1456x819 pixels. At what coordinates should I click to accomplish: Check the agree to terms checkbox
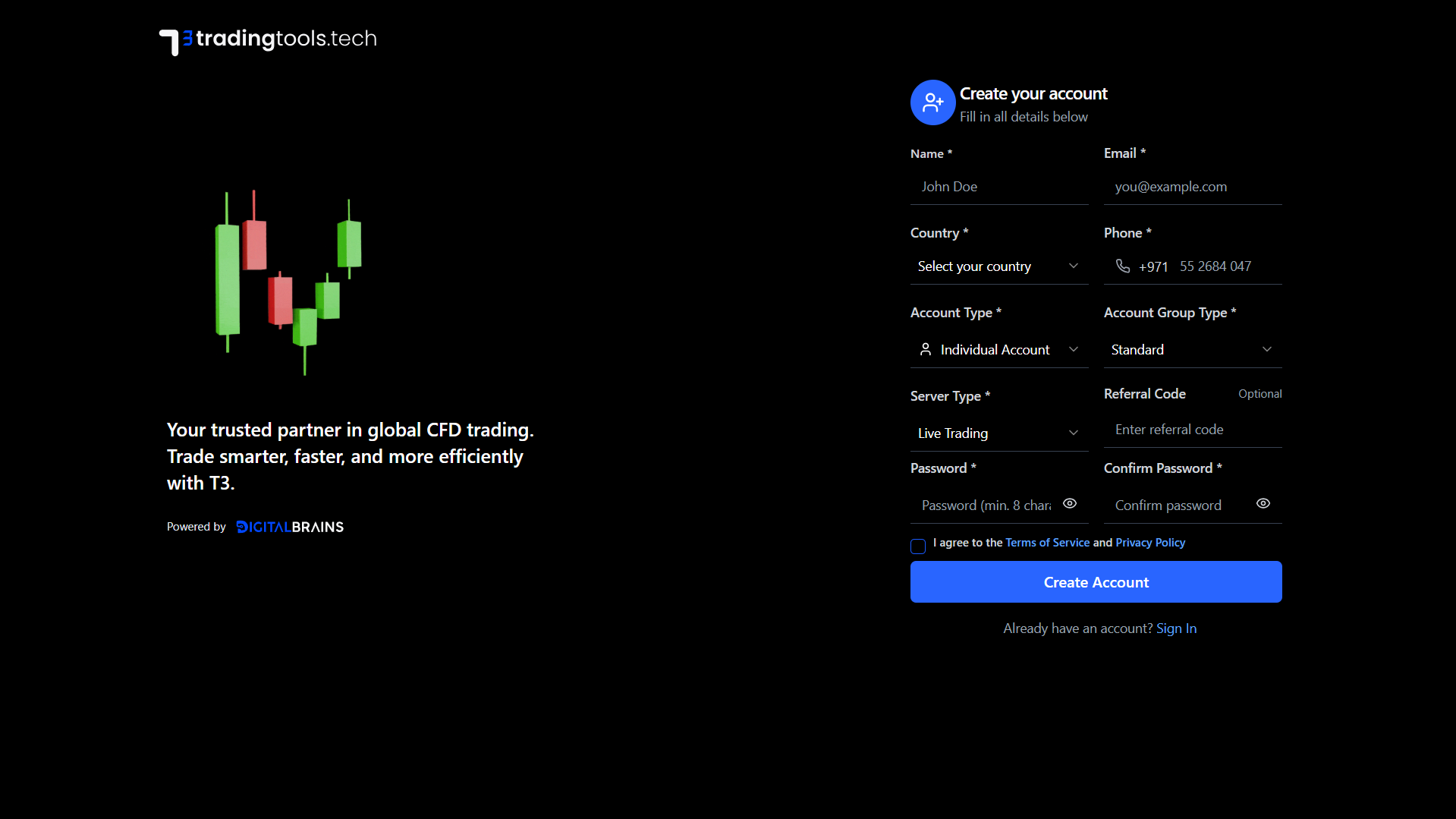pyautogui.click(x=918, y=547)
